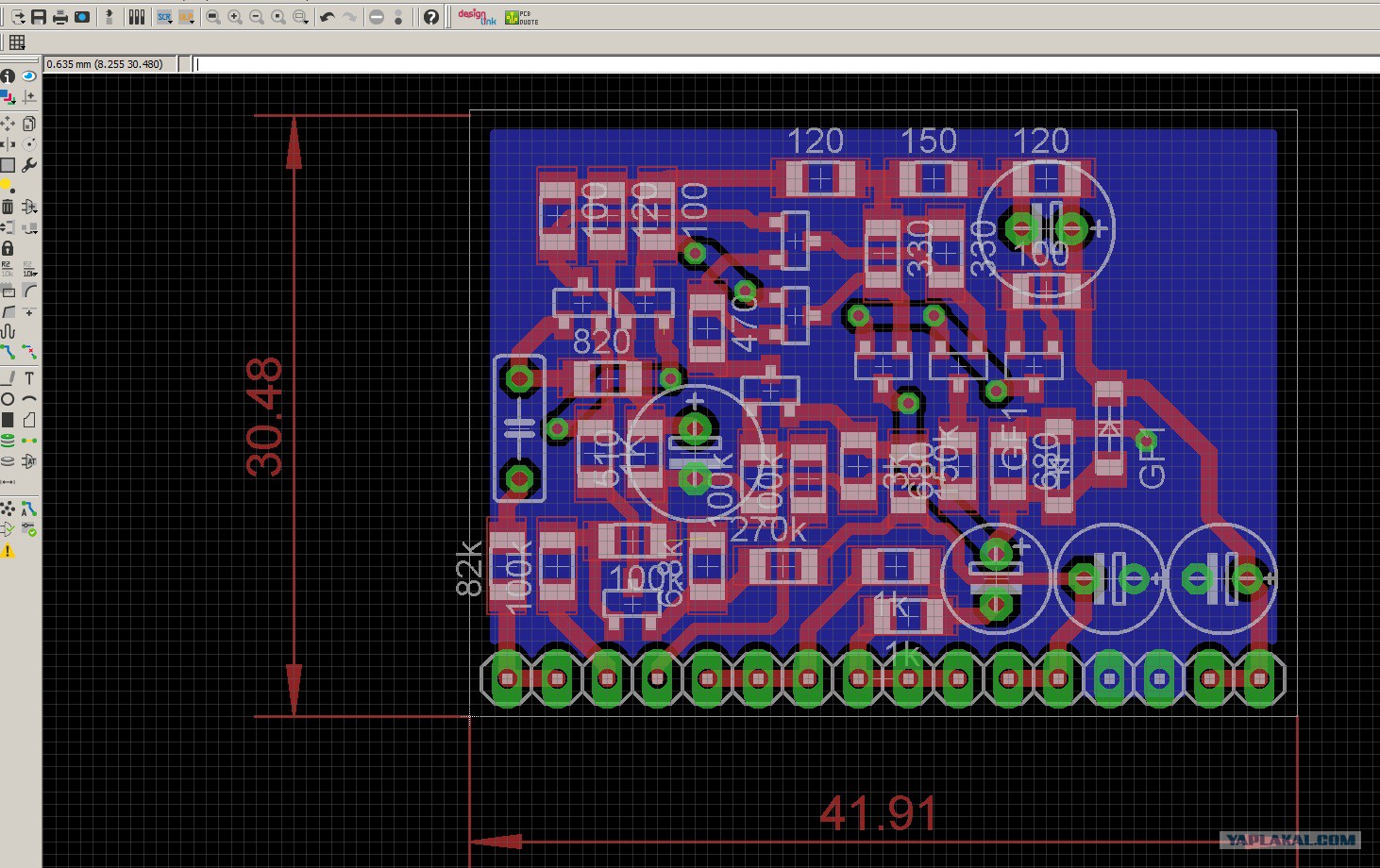
Task: Select the Route trace tool
Action: click(8, 352)
